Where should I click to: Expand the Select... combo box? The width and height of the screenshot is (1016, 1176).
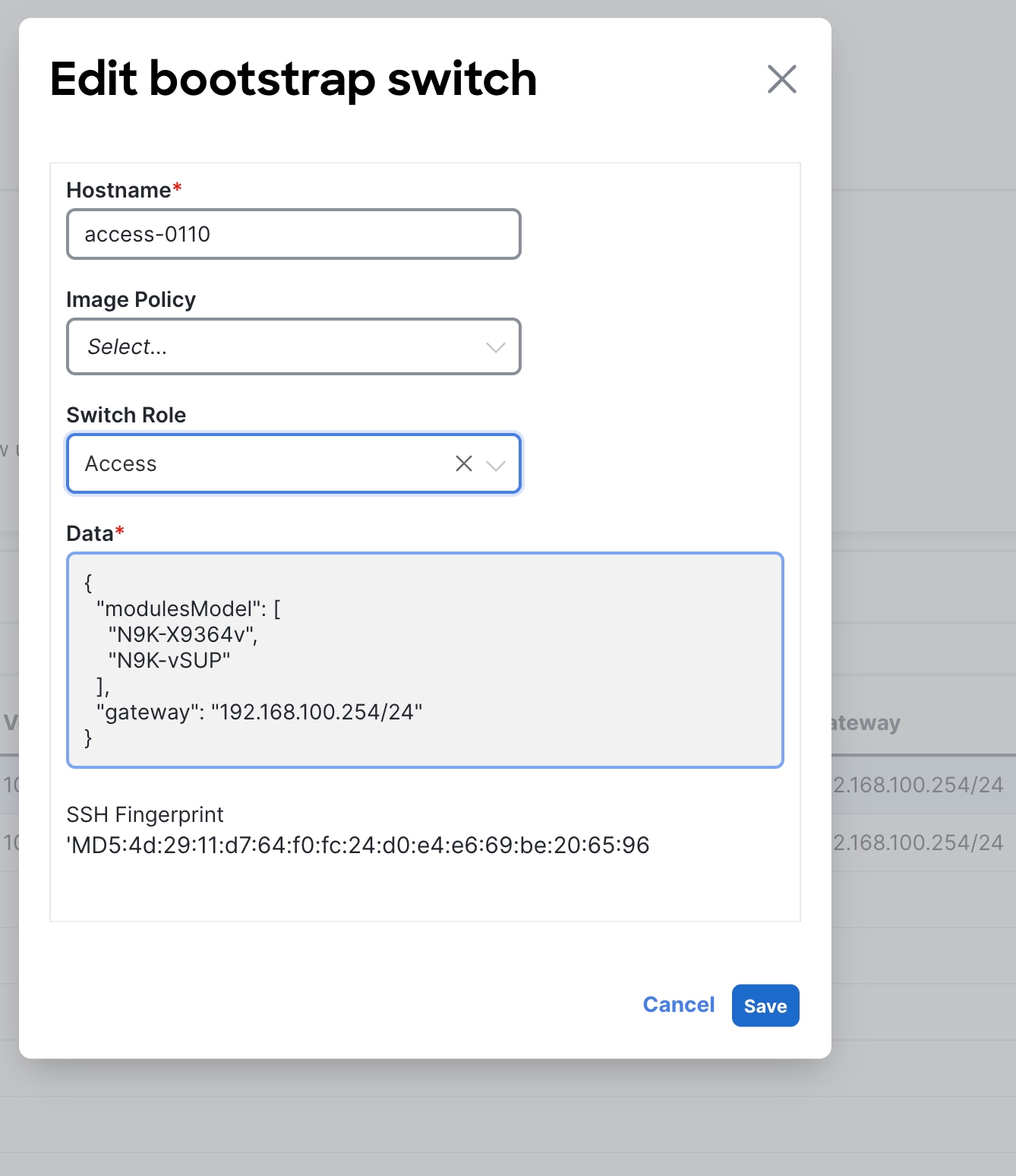(294, 347)
